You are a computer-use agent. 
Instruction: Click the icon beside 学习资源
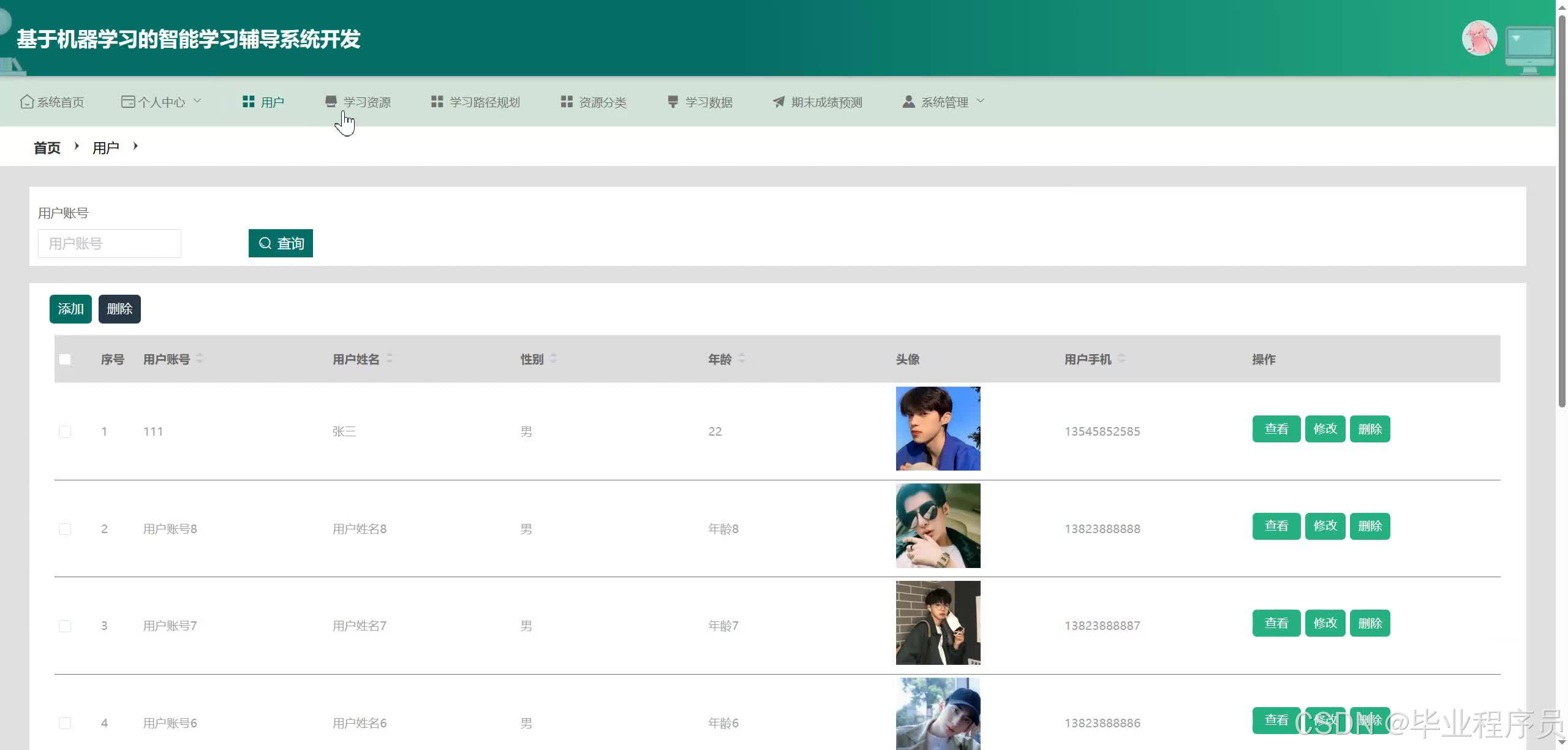point(331,102)
